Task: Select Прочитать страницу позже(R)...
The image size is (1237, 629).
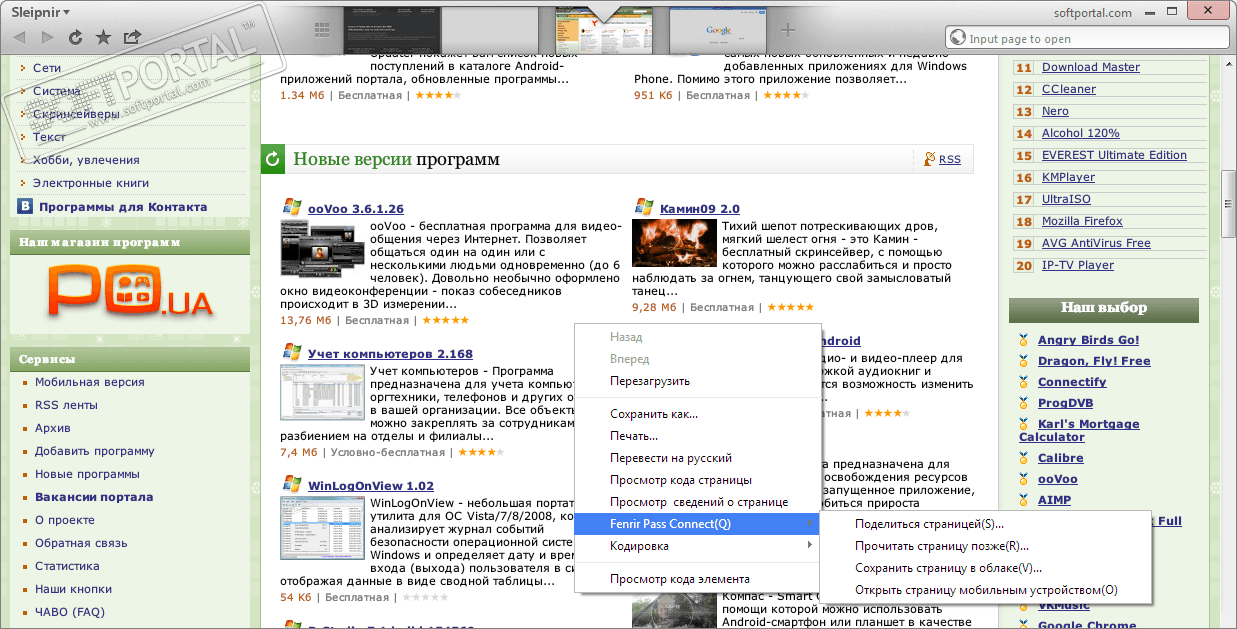Action: 942,546
